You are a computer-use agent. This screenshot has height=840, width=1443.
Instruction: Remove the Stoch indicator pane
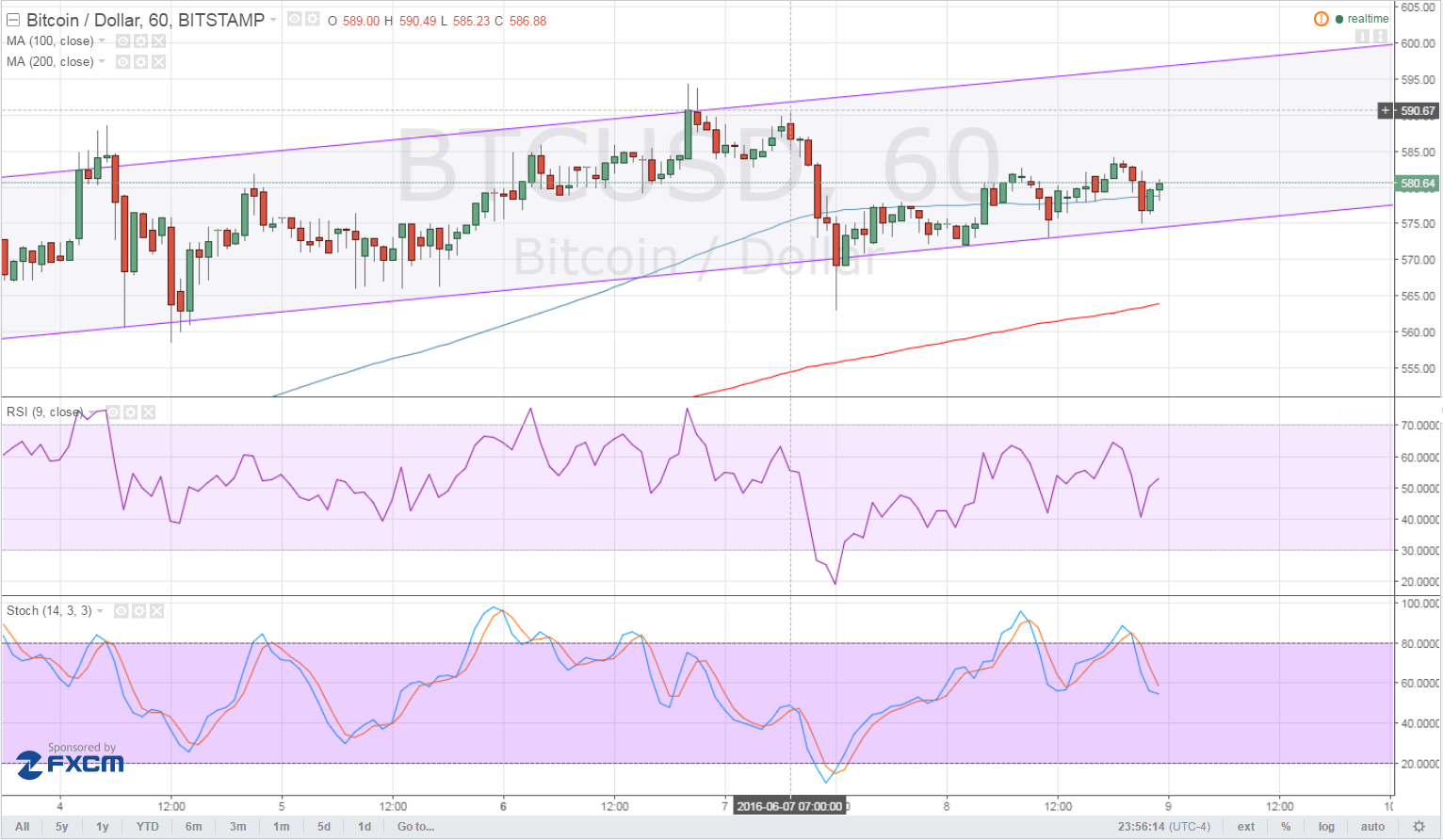[x=157, y=611]
